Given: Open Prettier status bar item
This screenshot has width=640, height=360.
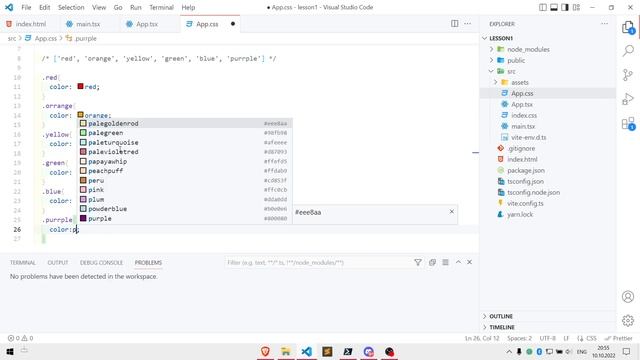Looking at the screenshot, I should point(618,338).
